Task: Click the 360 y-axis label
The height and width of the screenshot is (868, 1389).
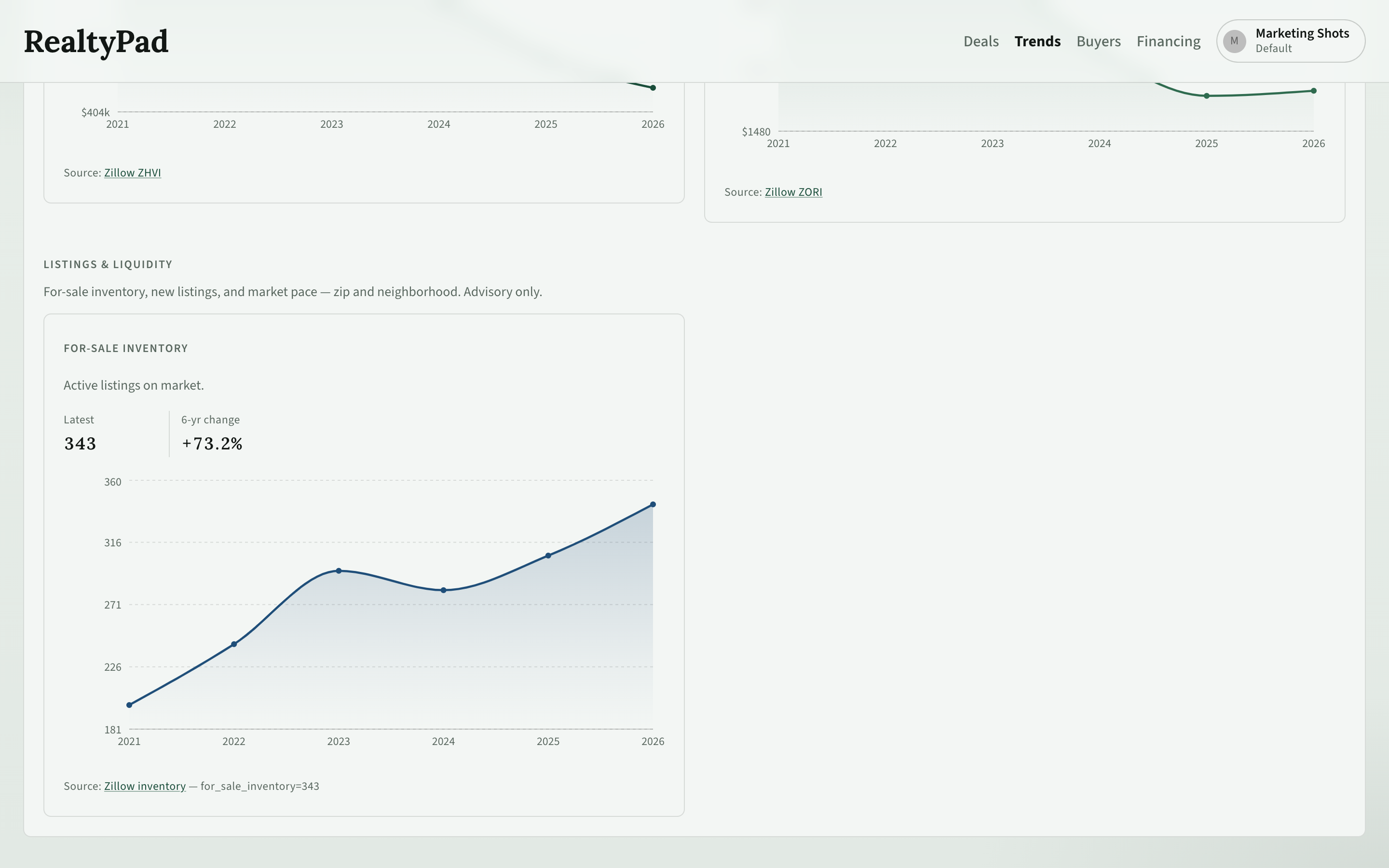Action: (112, 482)
